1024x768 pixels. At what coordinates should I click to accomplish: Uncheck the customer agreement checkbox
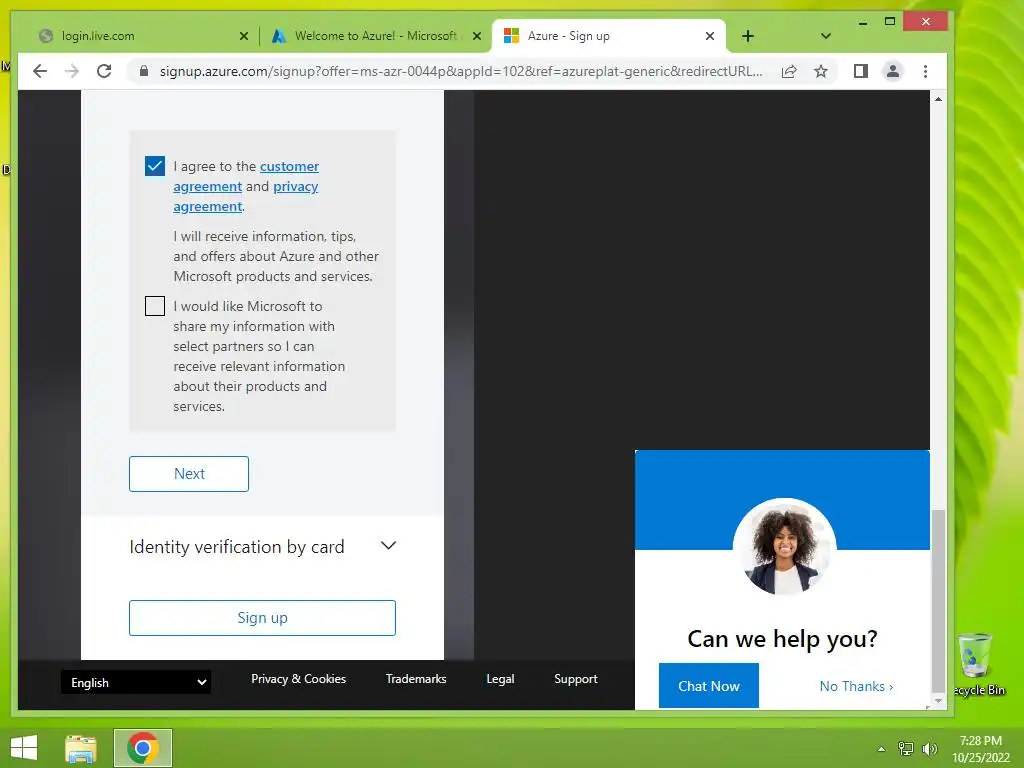point(155,166)
